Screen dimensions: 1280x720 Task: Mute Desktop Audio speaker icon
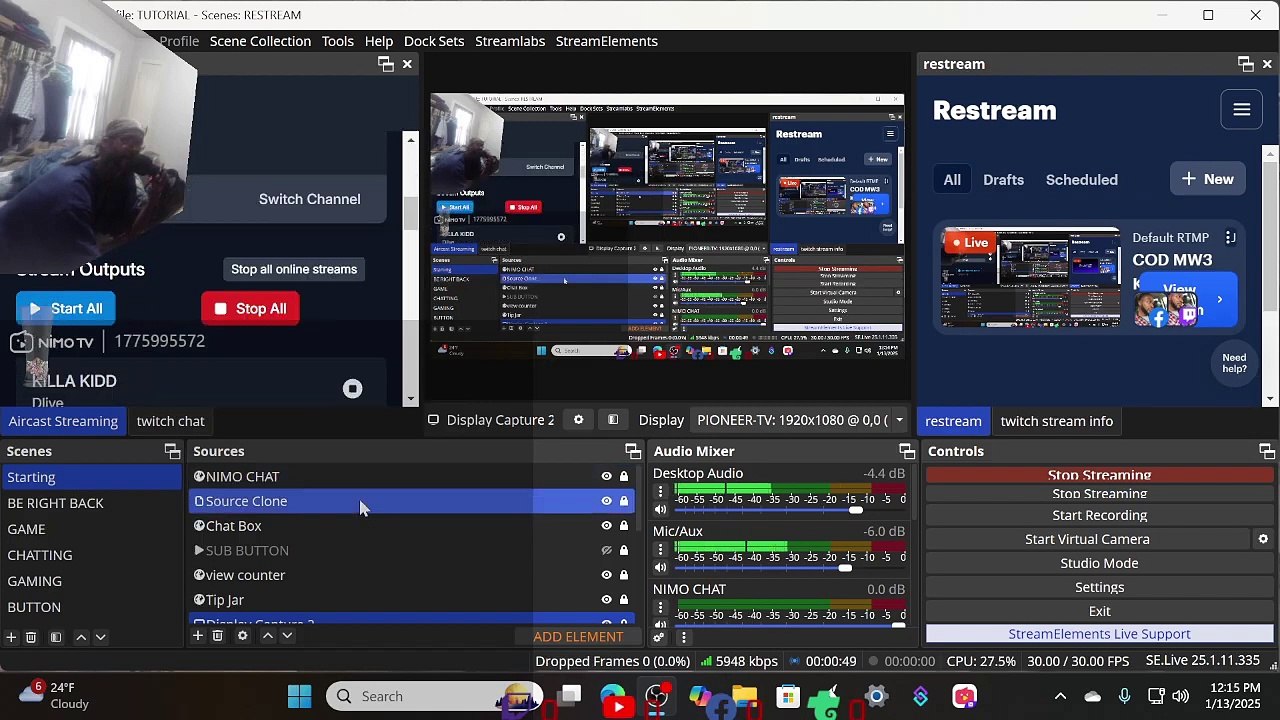coord(660,510)
